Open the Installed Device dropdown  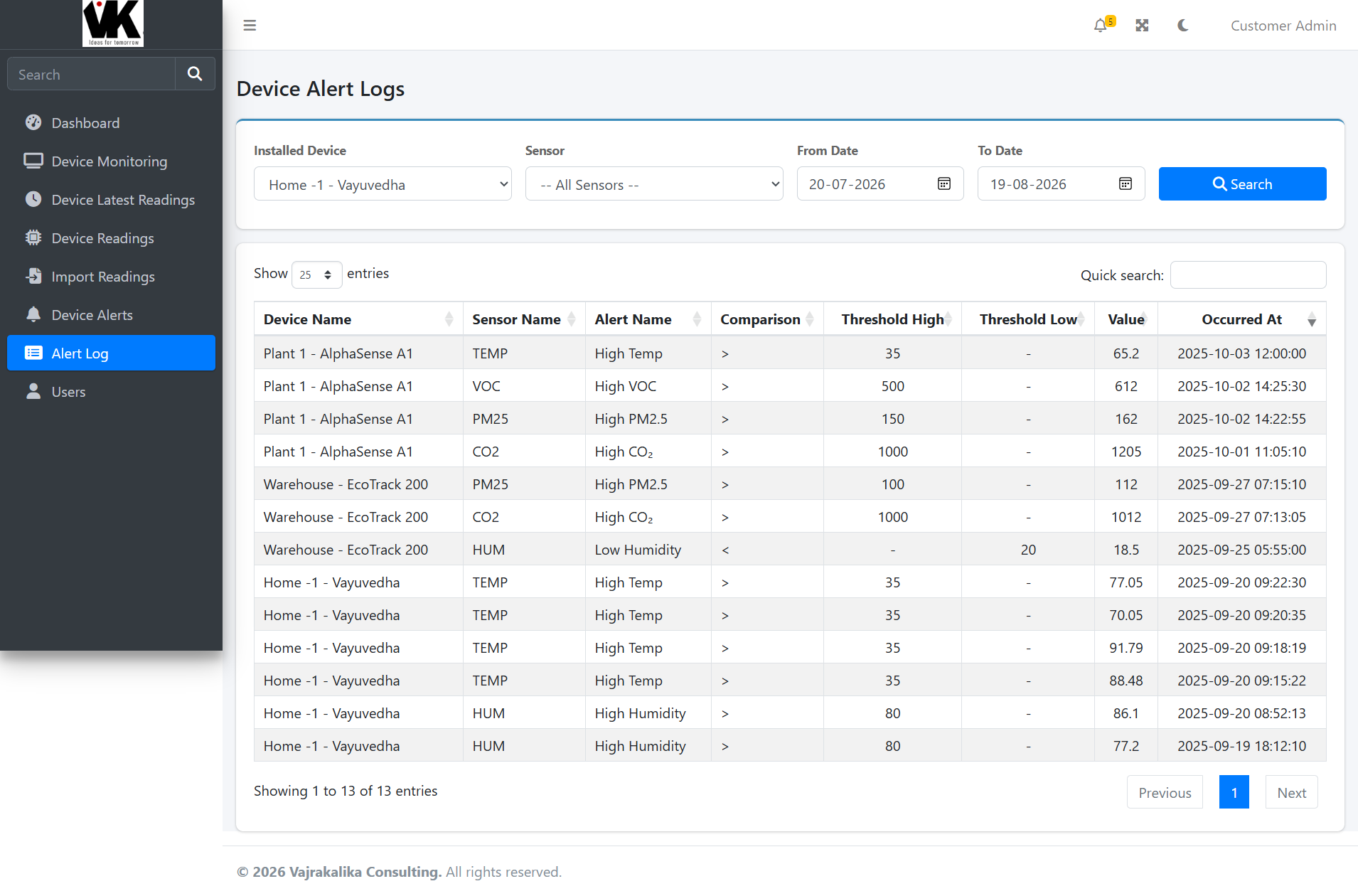pos(383,184)
